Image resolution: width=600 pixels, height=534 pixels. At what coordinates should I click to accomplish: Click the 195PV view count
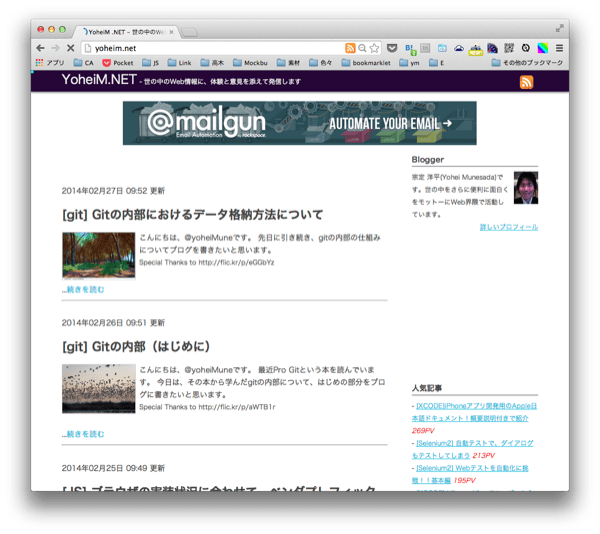[x=465, y=480]
